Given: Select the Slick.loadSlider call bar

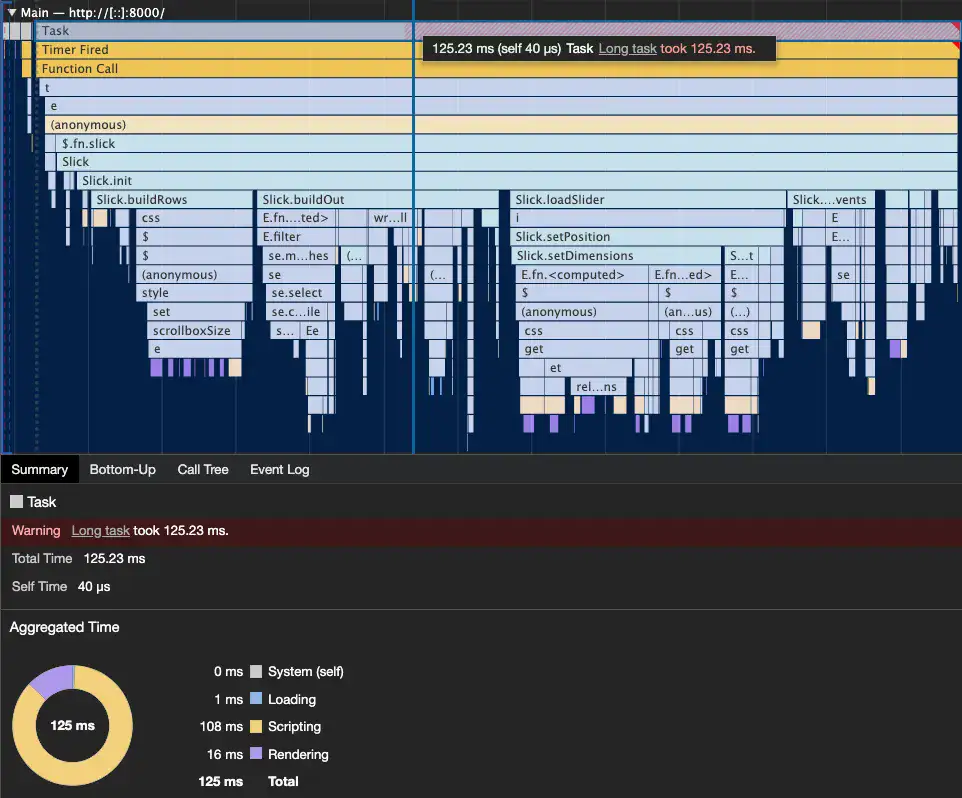Looking at the screenshot, I should coord(647,199).
